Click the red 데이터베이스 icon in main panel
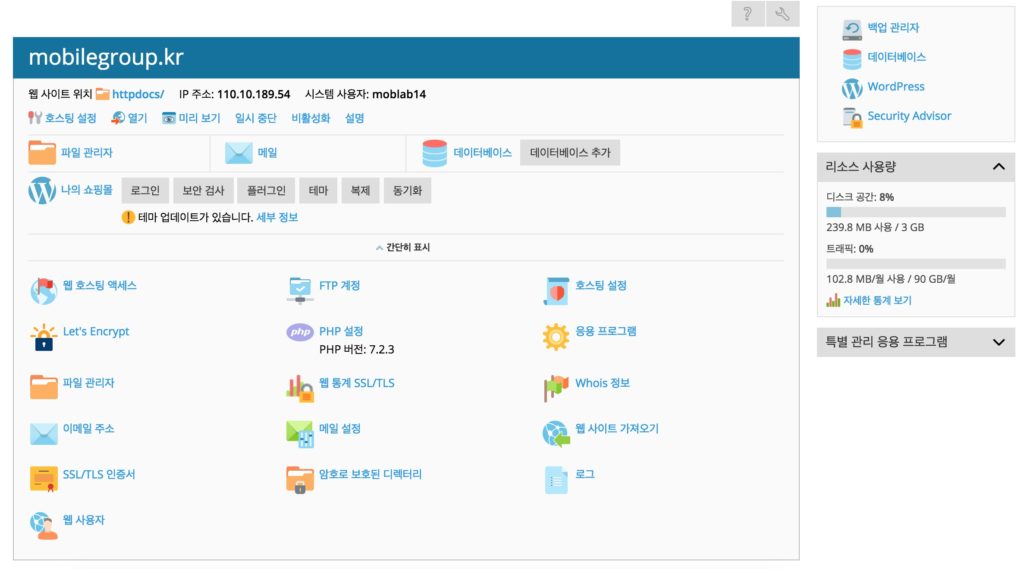The width and height of the screenshot is (1024, 569). coord(434,153)
